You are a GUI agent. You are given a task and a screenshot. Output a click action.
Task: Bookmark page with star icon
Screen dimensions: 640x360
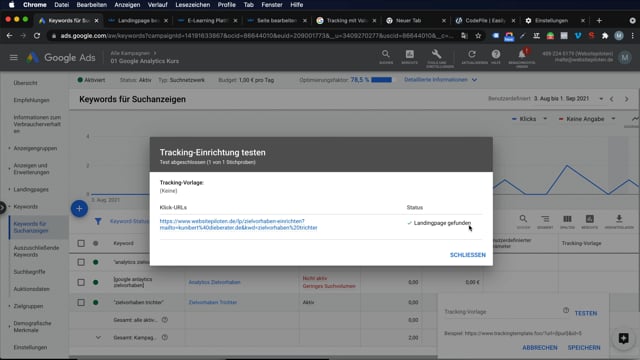coord(478,36)
